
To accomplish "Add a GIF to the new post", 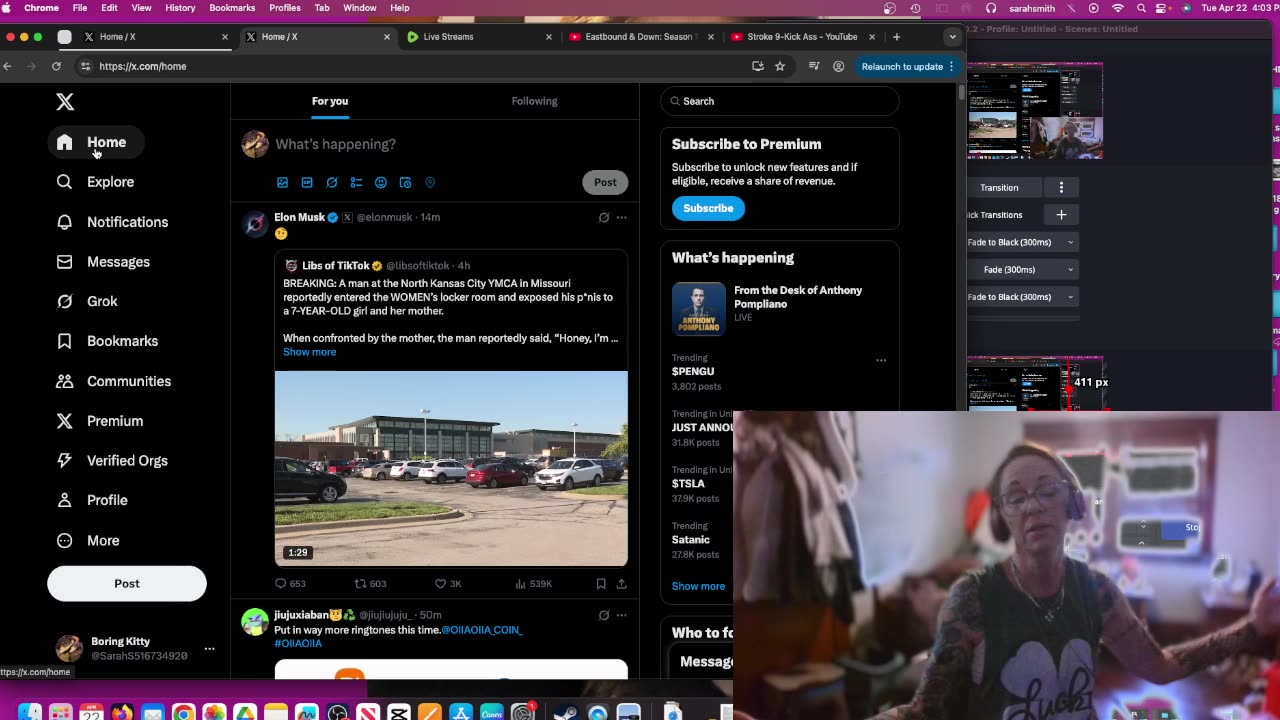I will (307, 182).
